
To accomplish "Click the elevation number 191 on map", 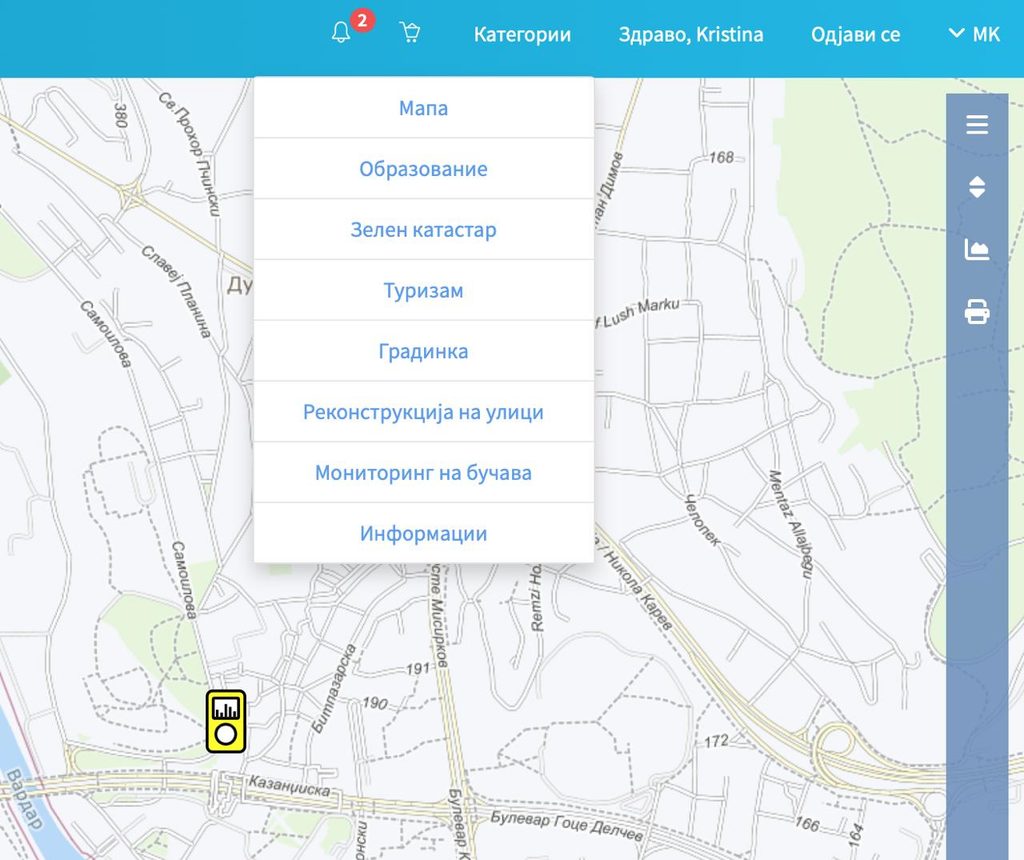I will [418, 669].
